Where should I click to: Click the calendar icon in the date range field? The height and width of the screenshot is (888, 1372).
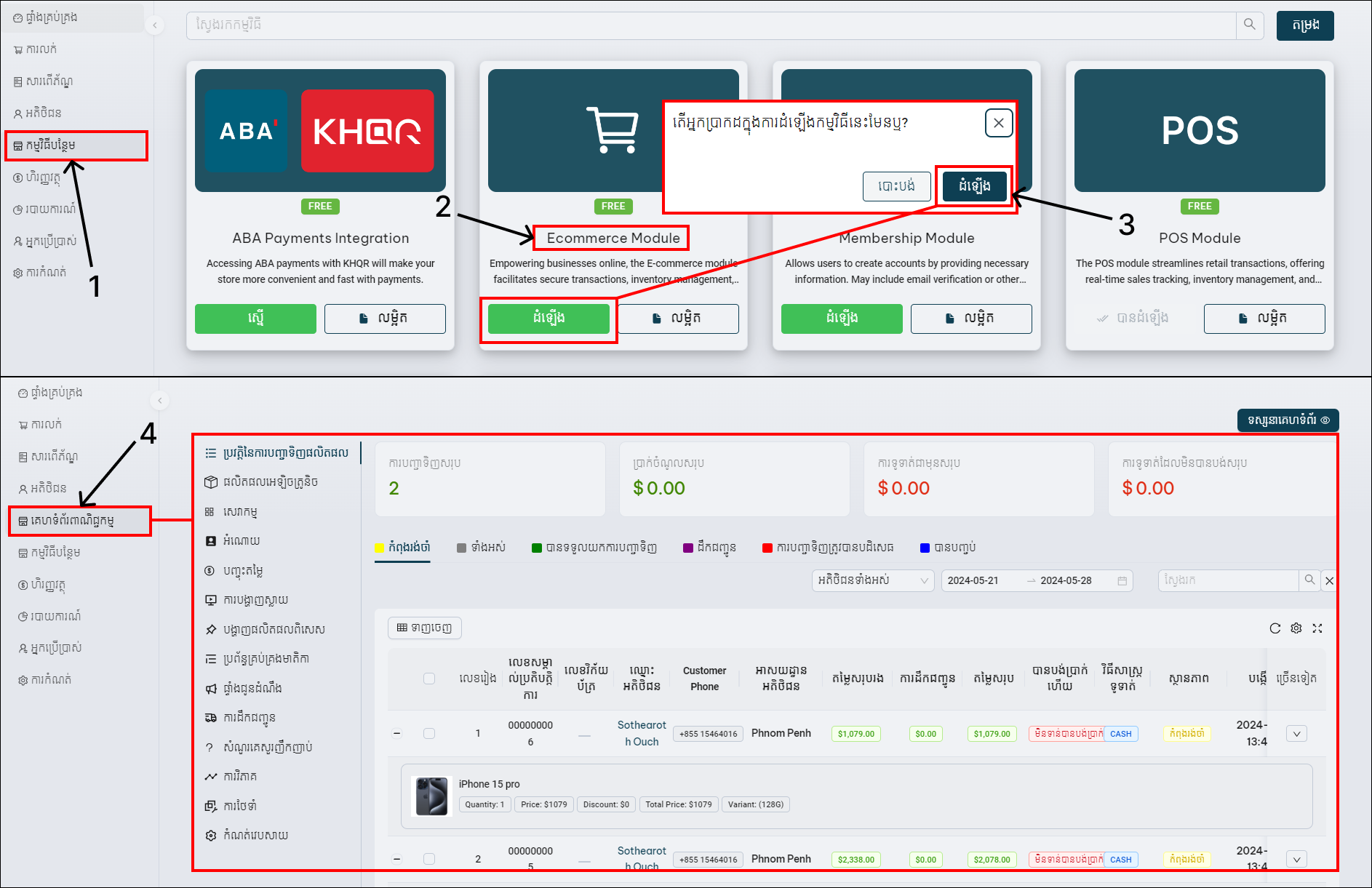pyautogui.click(x=1122, y=580)
